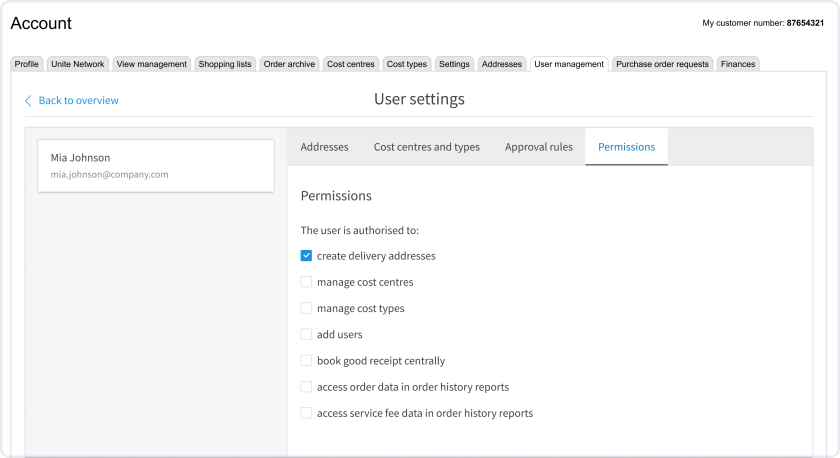840x458 pixels.
Task: Navigate to Purchase order requests tab
Action: pos(662,64)
